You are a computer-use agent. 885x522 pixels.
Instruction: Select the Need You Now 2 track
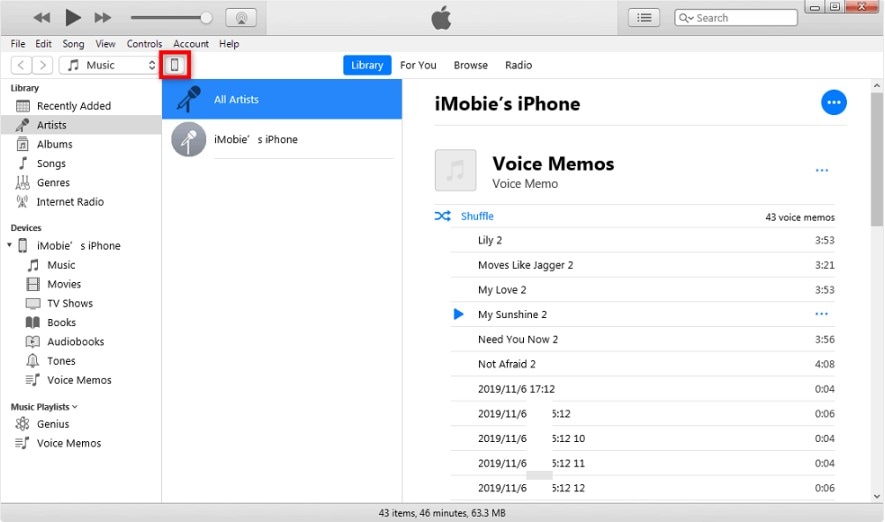642,339
